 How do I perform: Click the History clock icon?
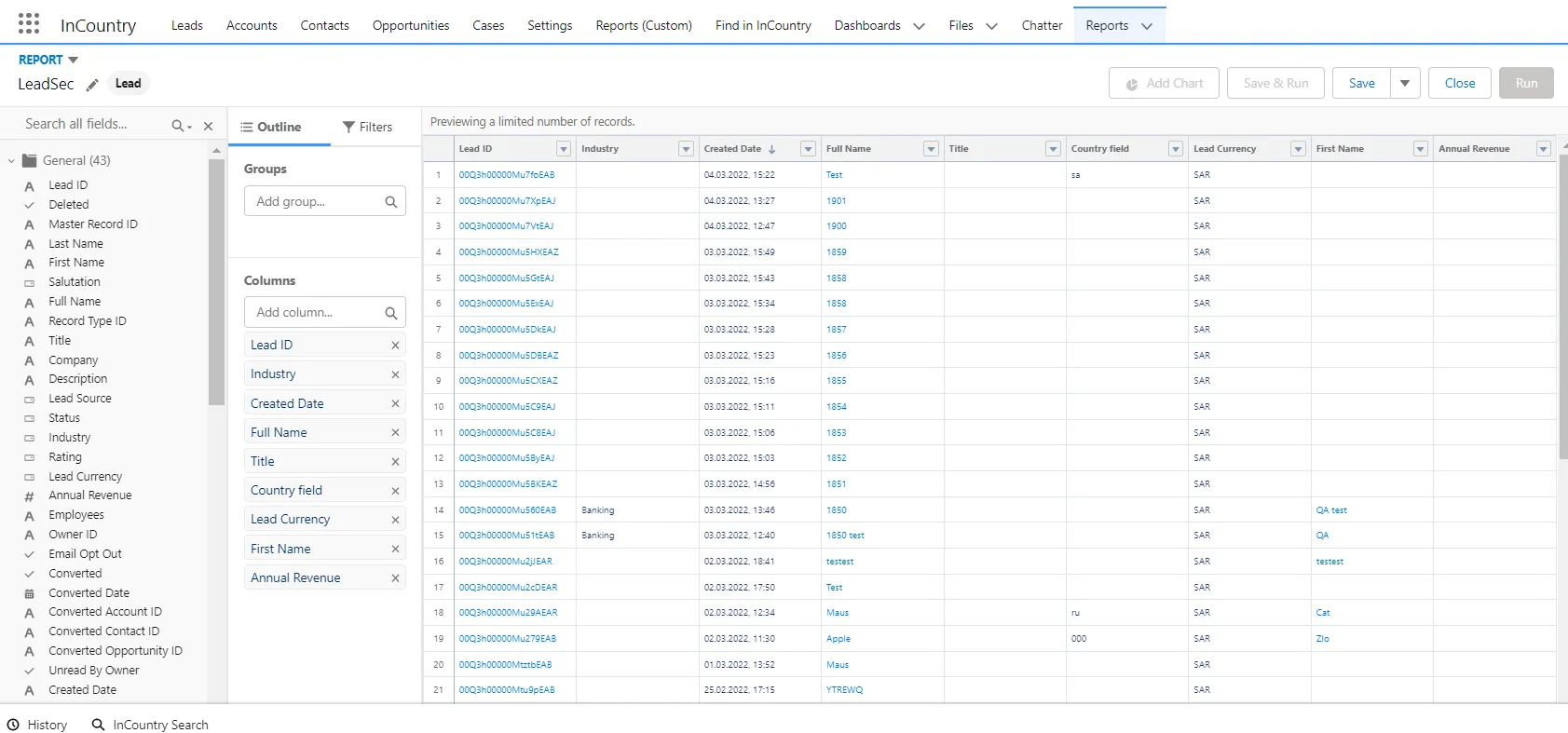coord(13,725)
